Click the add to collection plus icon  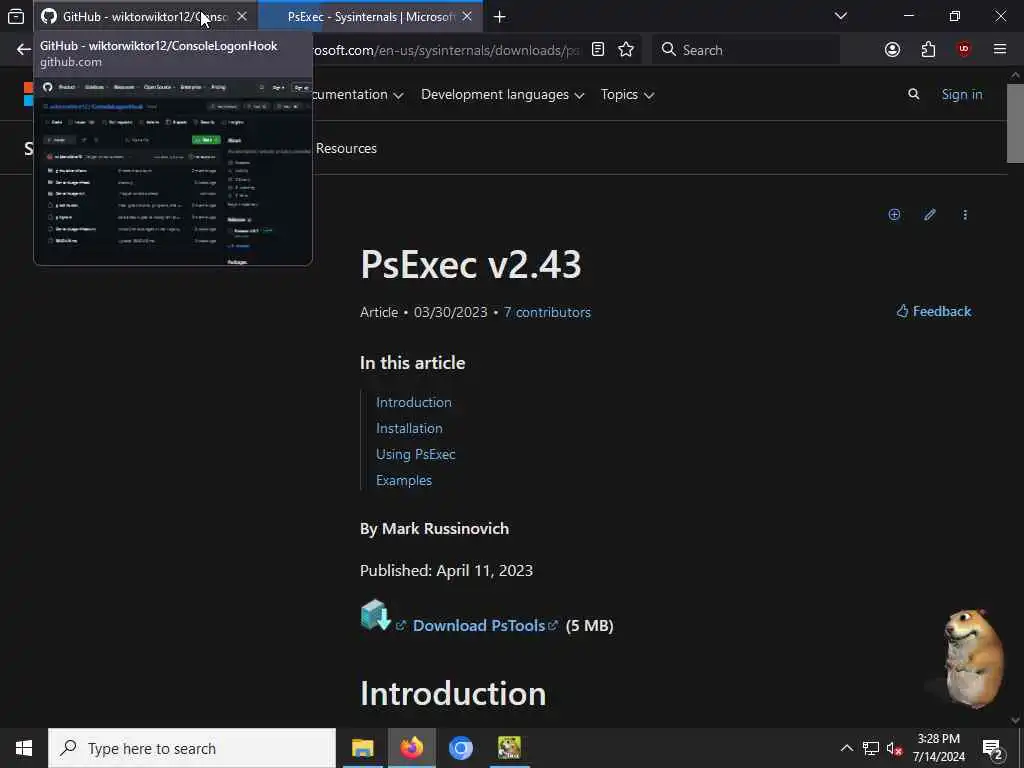coord(894,214)
